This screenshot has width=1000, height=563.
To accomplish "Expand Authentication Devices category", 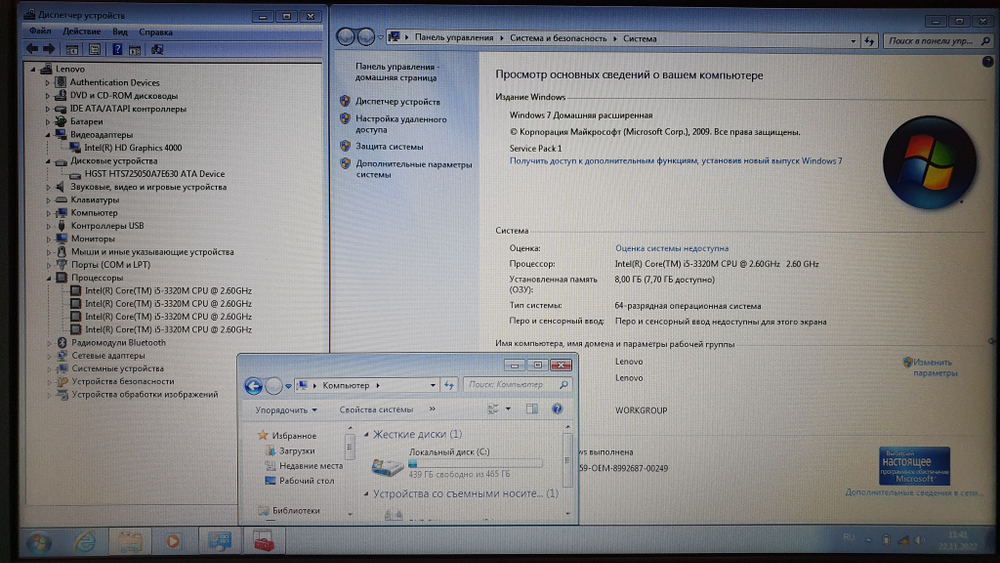I will [x=47, y=82].
